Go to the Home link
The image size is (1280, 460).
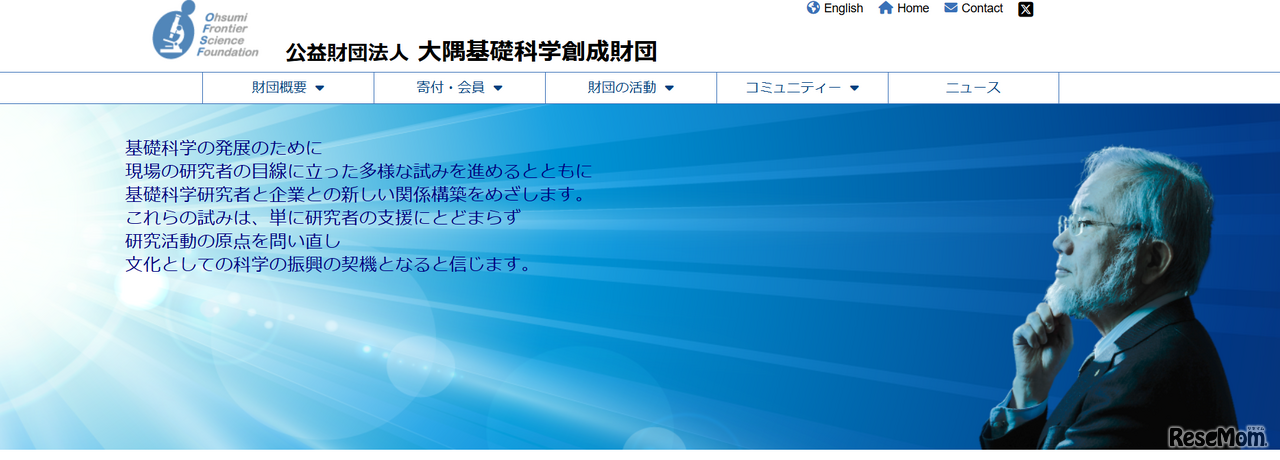tap(913, 8)
